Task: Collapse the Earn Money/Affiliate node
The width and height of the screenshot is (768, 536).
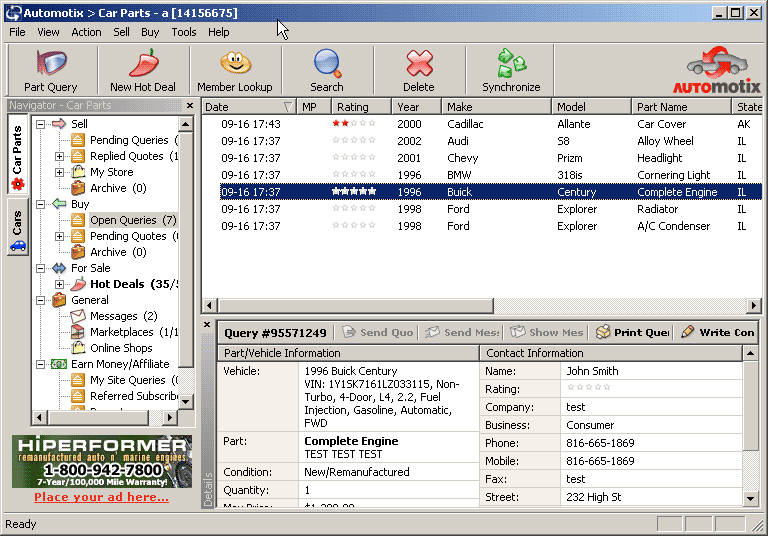Action: coord(41,364)
